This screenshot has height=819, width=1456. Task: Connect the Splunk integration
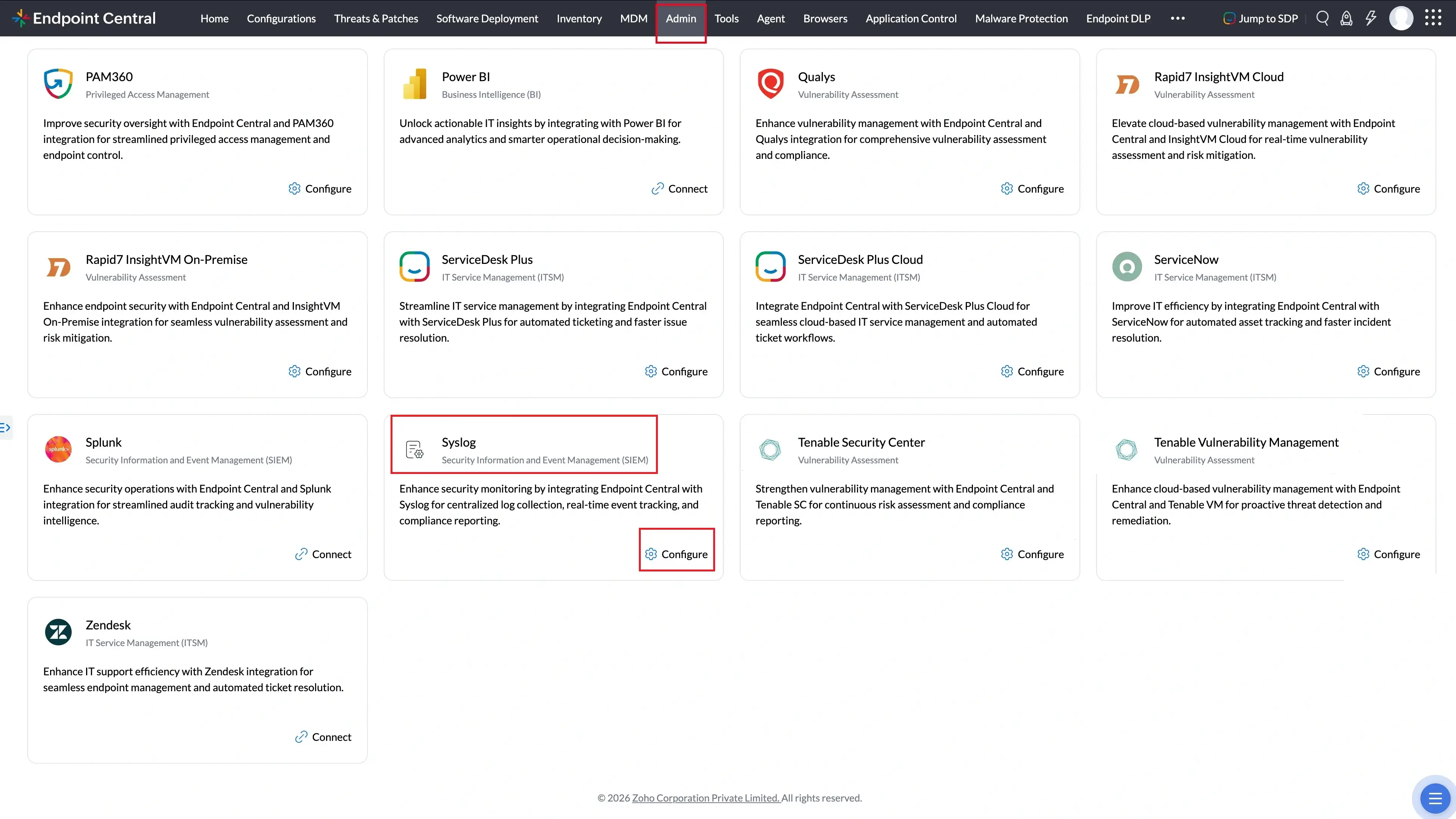click(323, 554)
